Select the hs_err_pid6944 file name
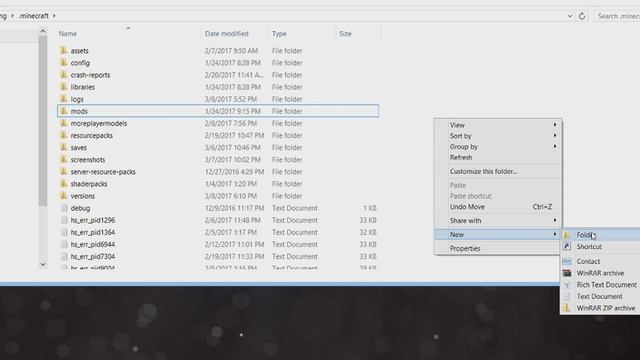This screenshot has width=640, height=360. click(x=93, y=244)
